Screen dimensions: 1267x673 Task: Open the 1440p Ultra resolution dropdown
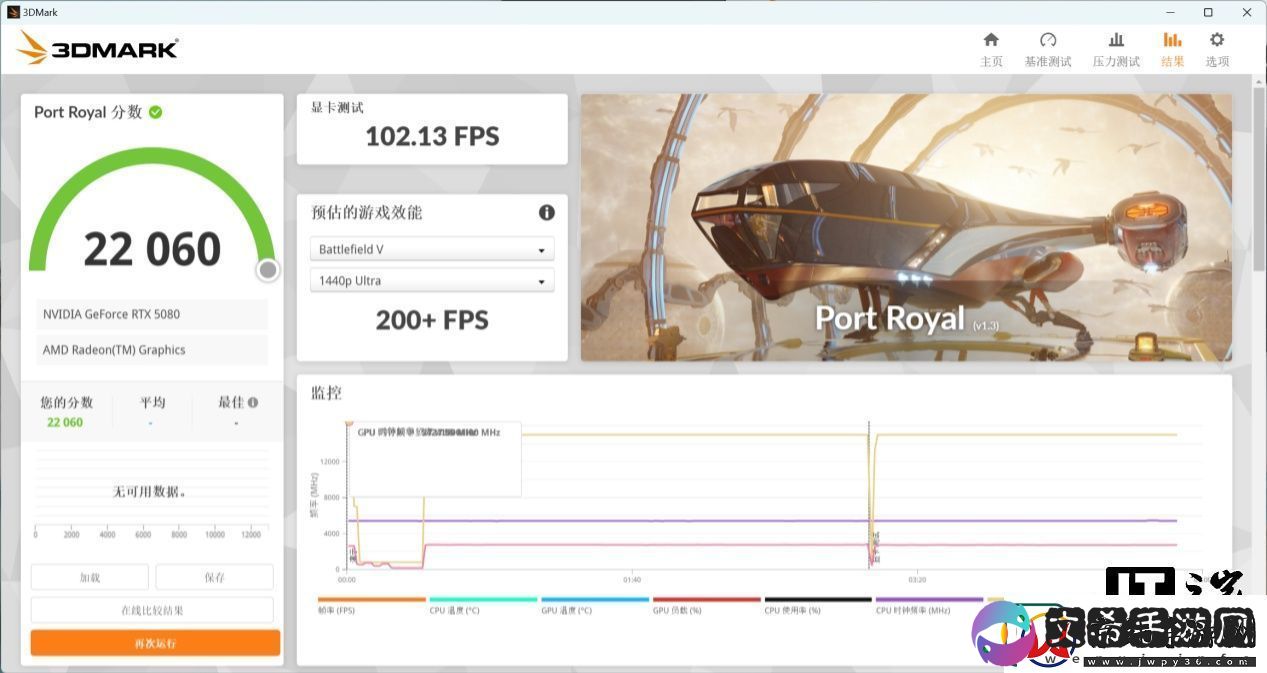coord(432,281)
